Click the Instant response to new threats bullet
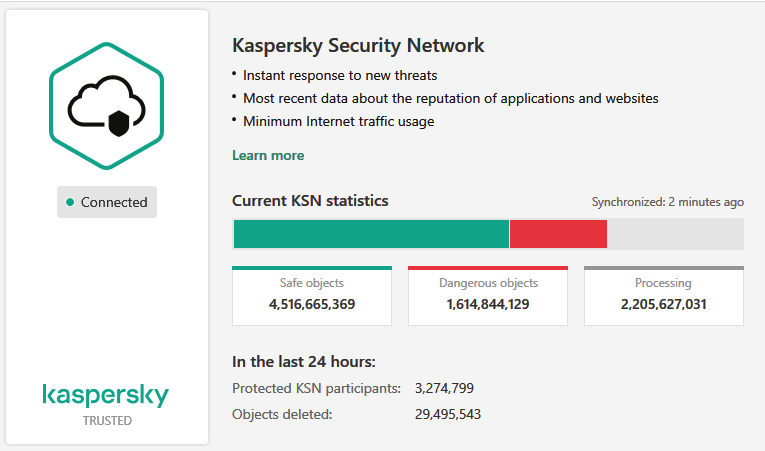This screenshot has width=765, height=451. [340, 75]
